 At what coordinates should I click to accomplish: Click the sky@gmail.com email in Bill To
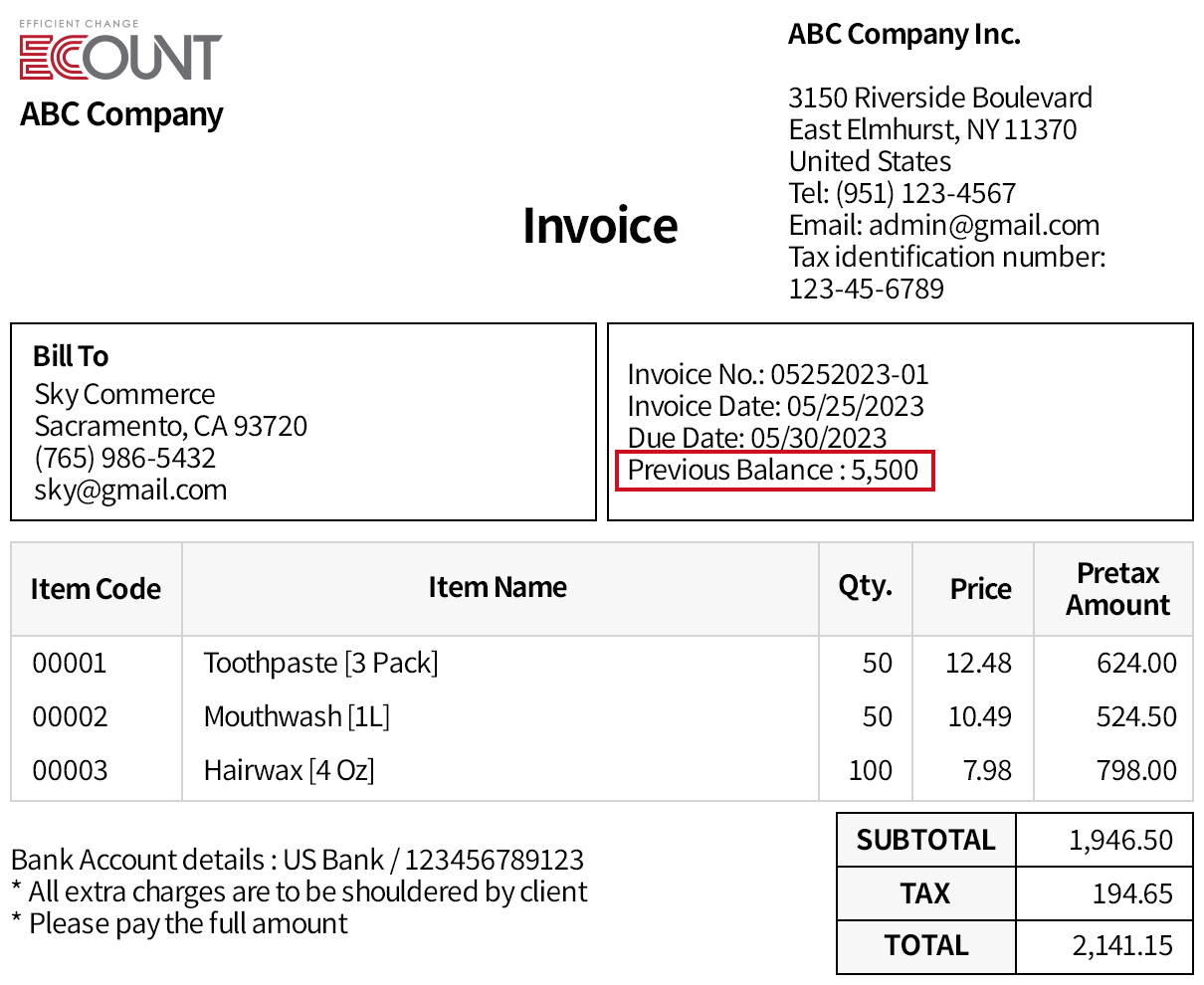[130, 490]
